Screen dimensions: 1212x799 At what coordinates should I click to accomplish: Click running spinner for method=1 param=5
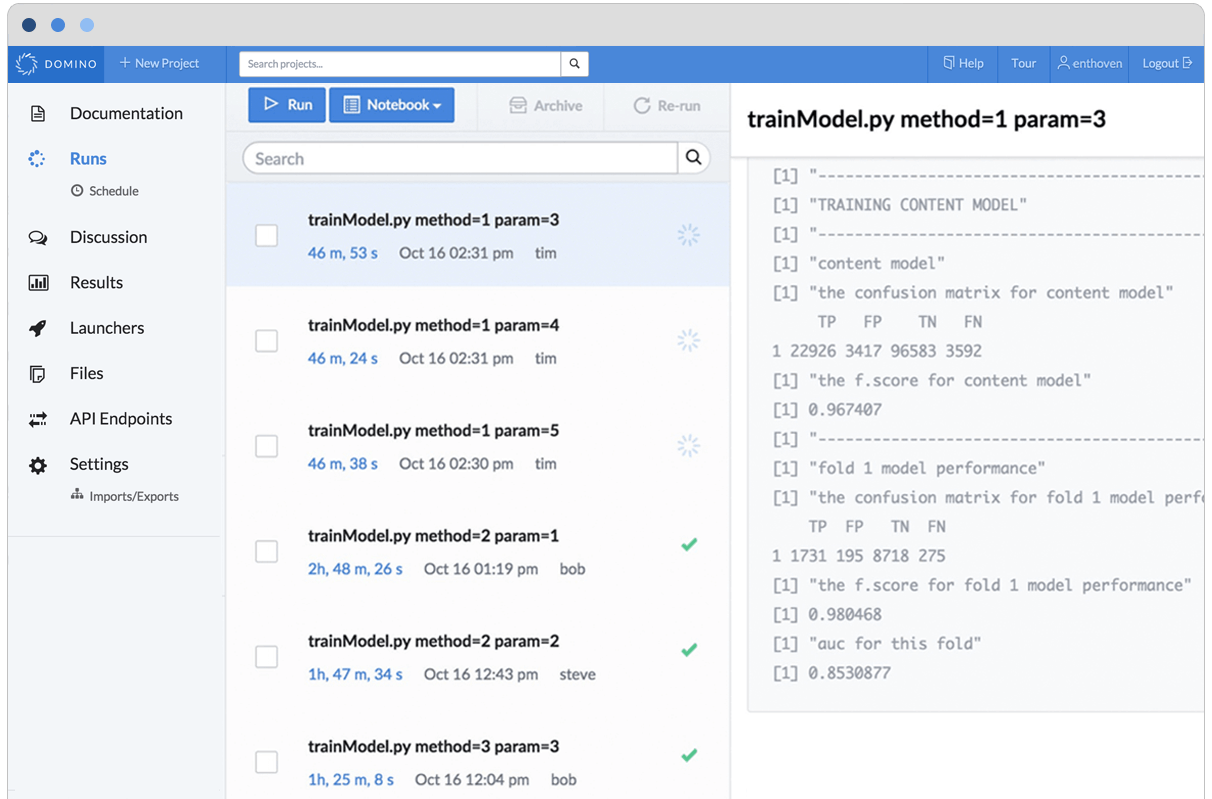[x=688, y=445]
